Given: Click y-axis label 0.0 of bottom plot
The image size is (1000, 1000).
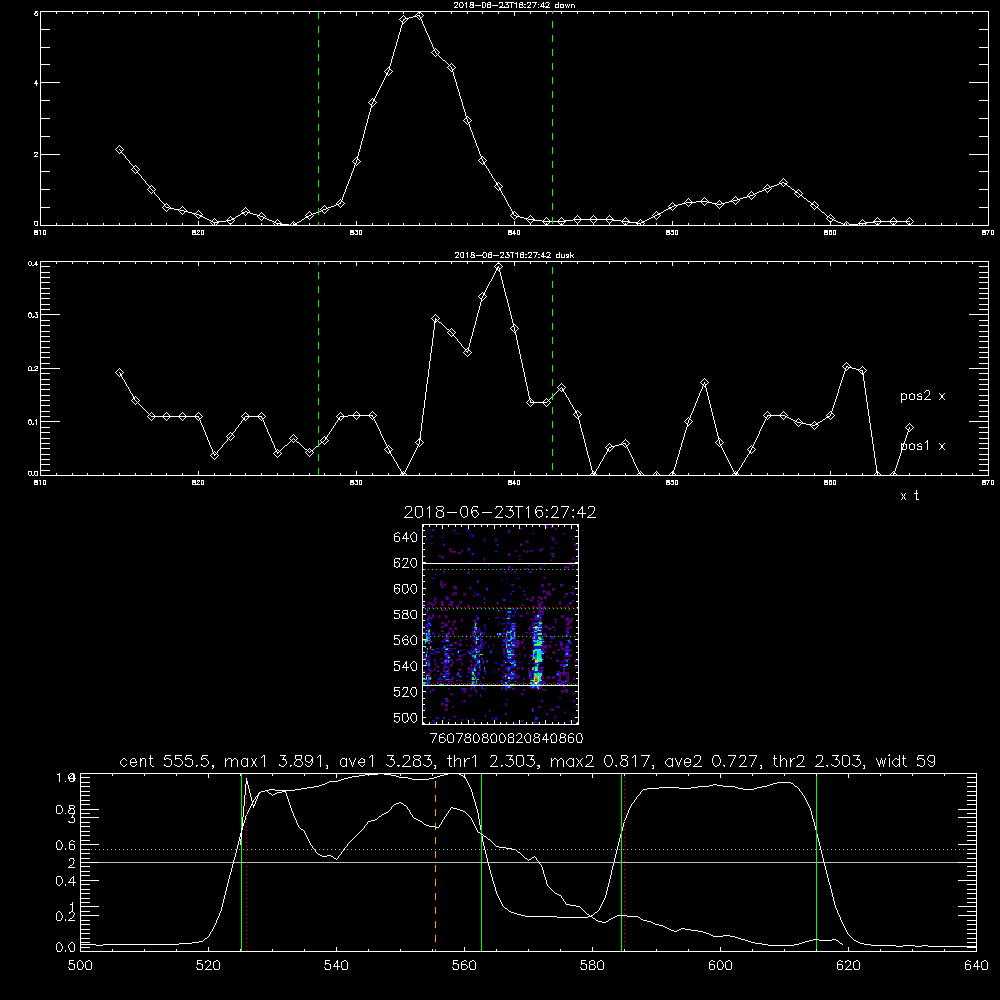Looking at the screenshot, I should point(66,948).
